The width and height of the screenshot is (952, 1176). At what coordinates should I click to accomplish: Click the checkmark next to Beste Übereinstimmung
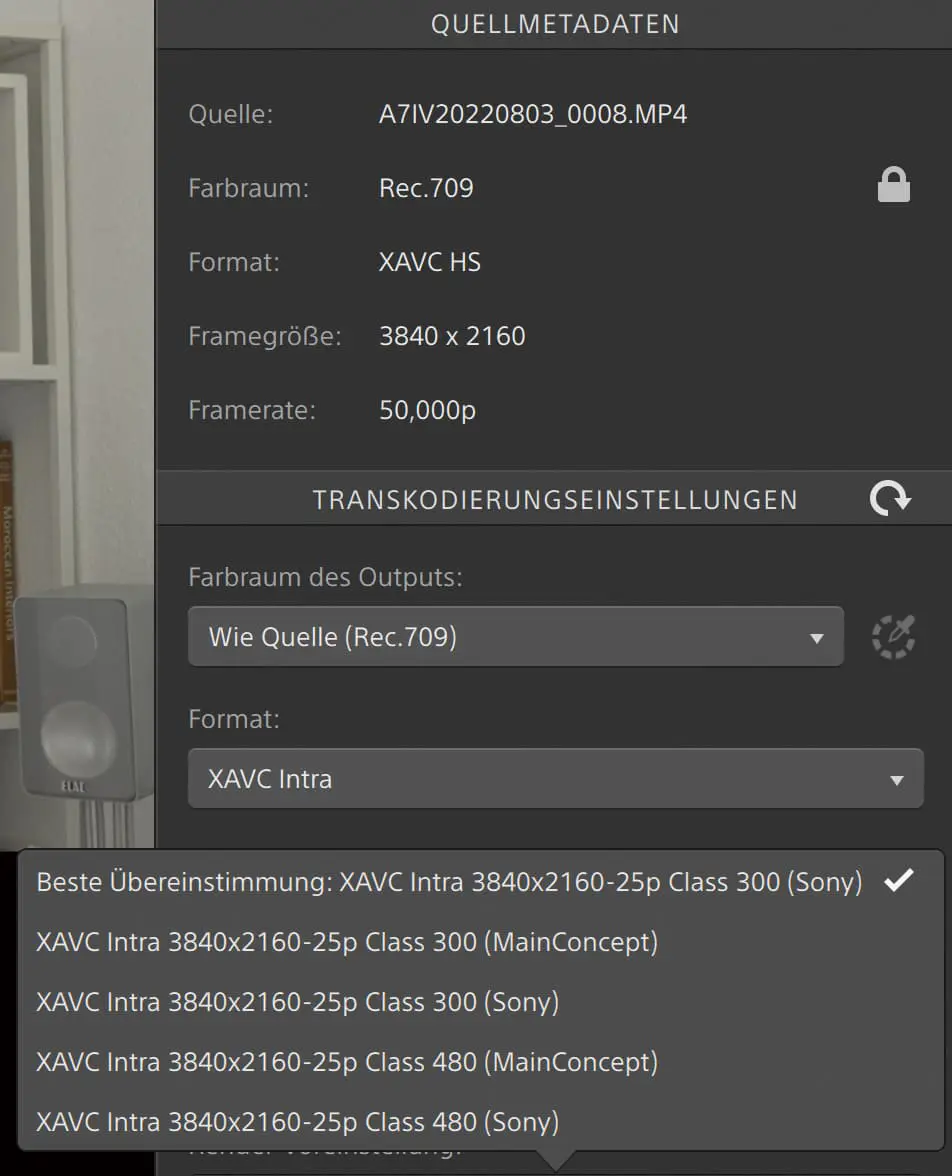tap(900, 881)
